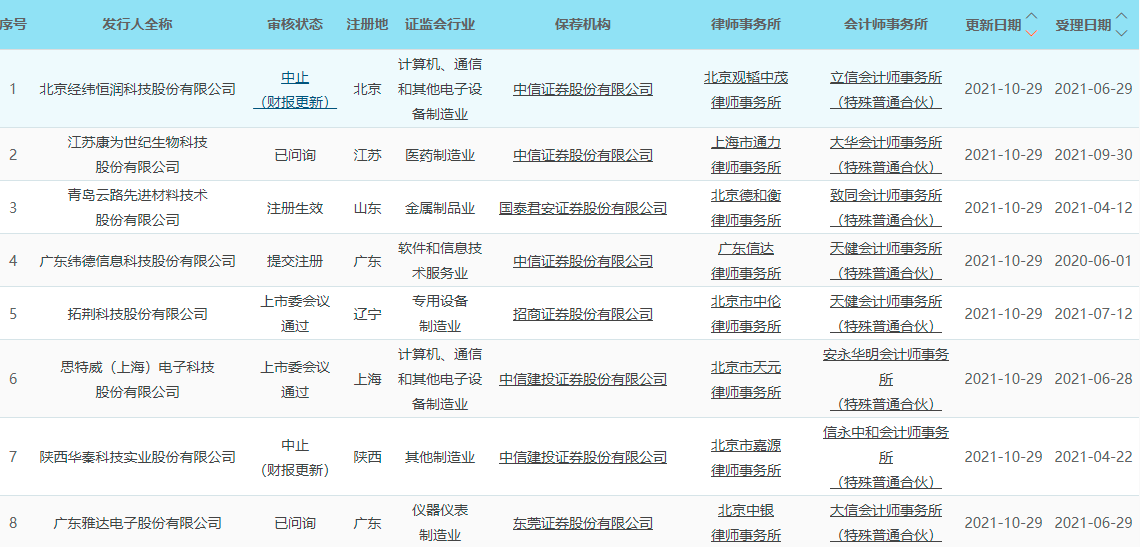Open 北京观韬中茂律师事务所 link
The height and width of the screenshot is (547, 1140).
click(x=746, y=89)
